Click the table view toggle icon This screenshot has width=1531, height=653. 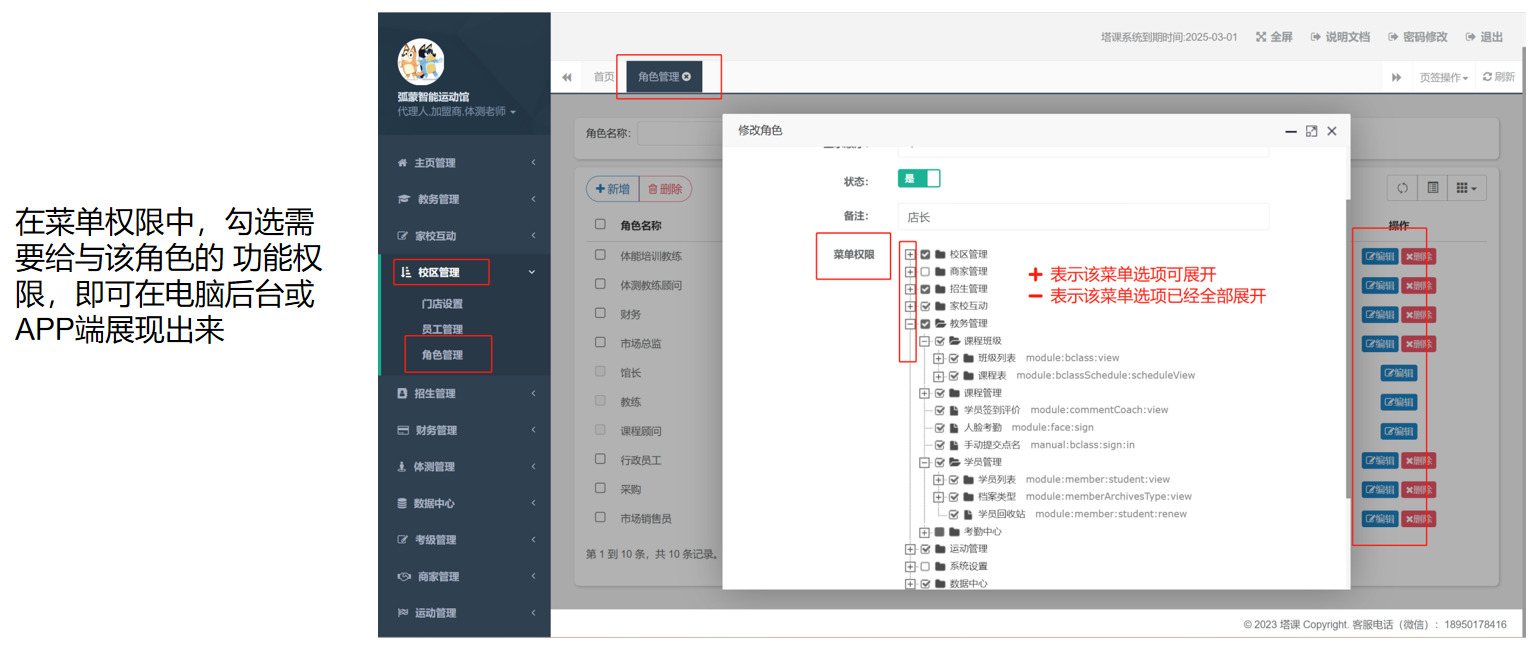click(1433, 188)
